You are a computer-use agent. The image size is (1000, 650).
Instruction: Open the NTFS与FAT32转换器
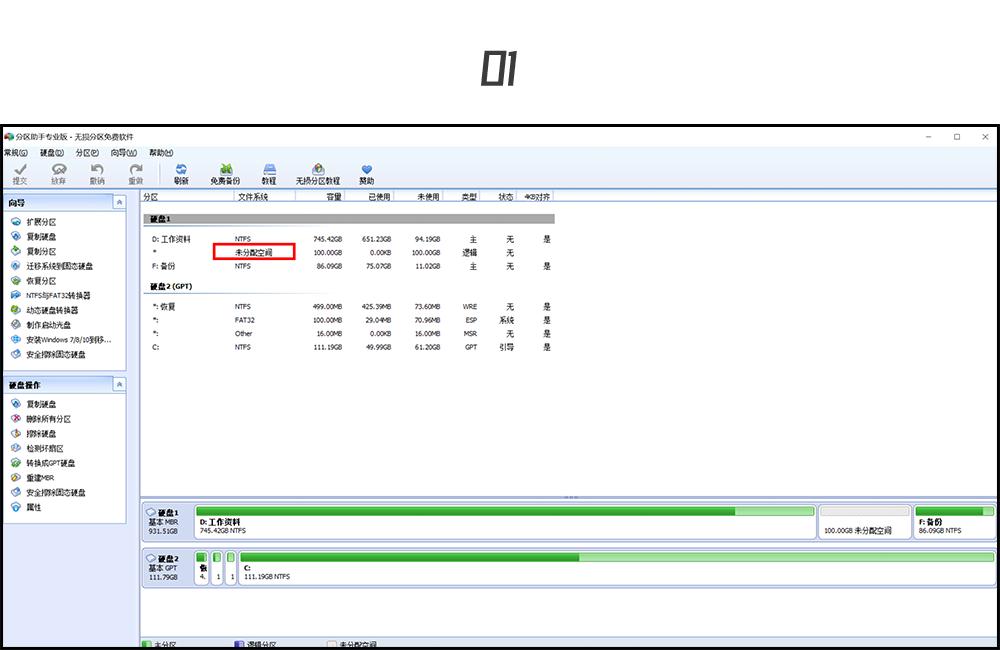point(51,295)
